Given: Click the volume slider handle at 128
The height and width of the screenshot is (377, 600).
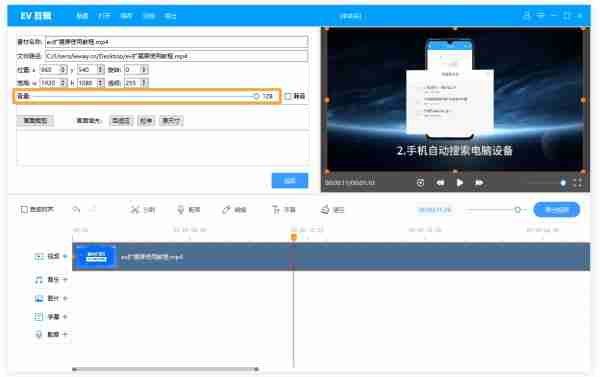Looking at the screenshot, I should 256,96.
